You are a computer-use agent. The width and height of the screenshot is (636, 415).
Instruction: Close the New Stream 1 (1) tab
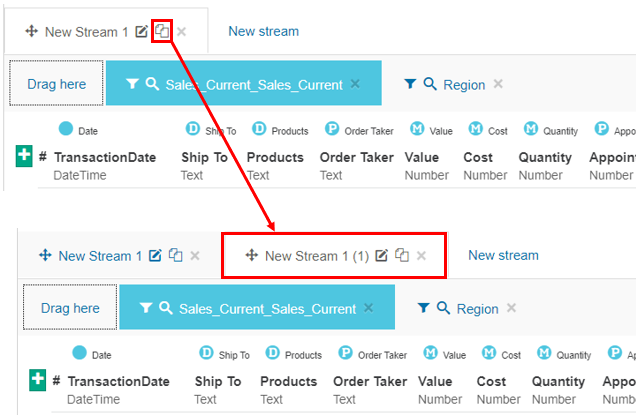tap(421, 256)
